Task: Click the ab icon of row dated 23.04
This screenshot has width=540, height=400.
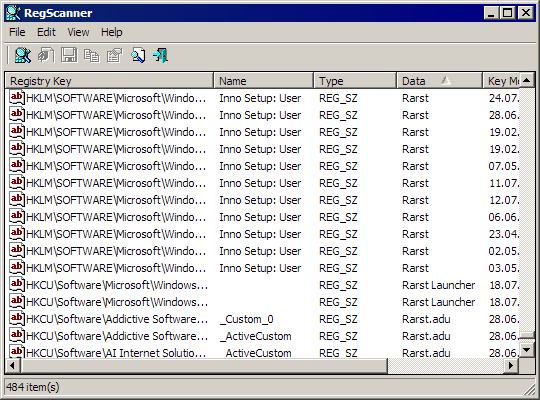Action: 17,234
